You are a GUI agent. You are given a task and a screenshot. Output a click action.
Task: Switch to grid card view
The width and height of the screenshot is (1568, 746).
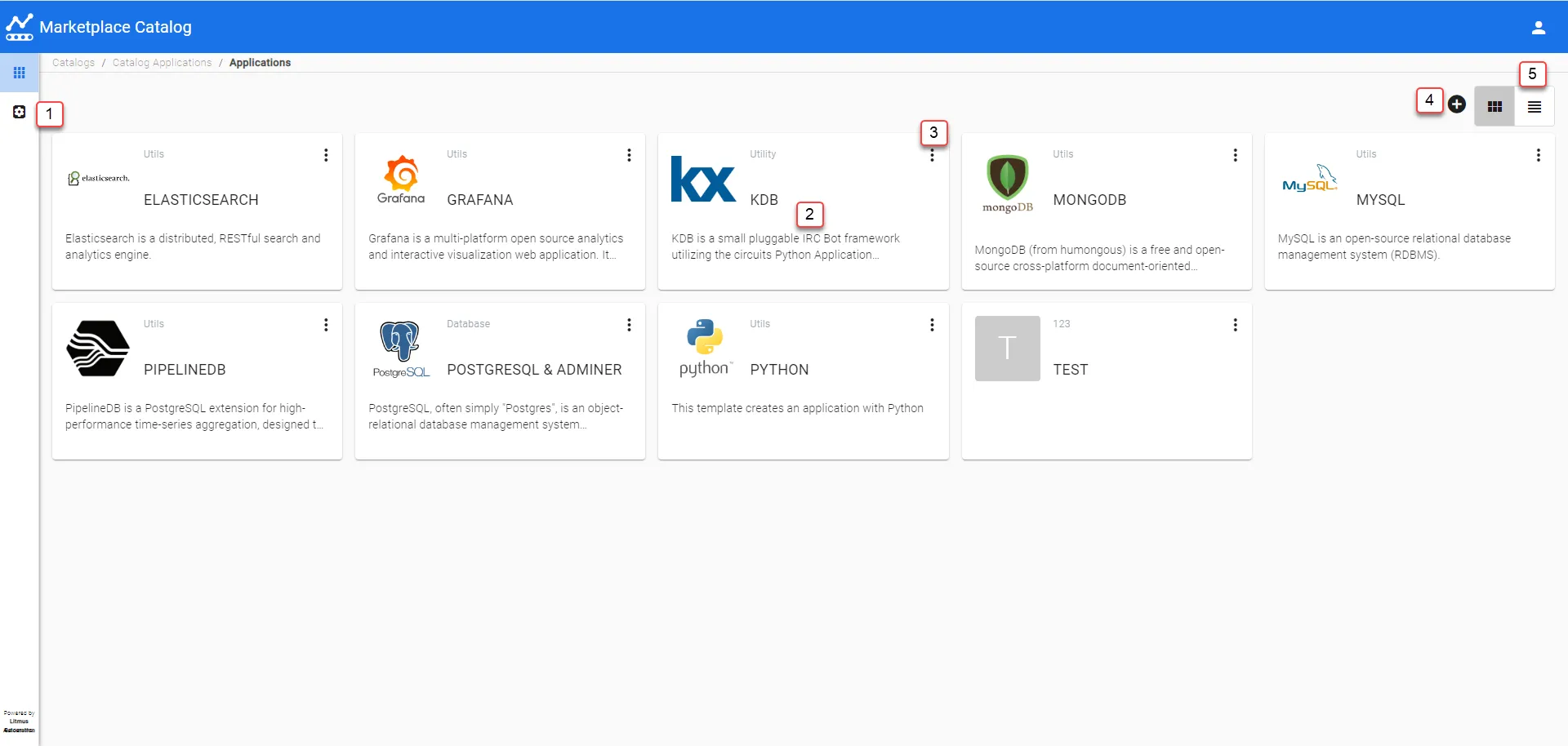(x=1494, y=106)
